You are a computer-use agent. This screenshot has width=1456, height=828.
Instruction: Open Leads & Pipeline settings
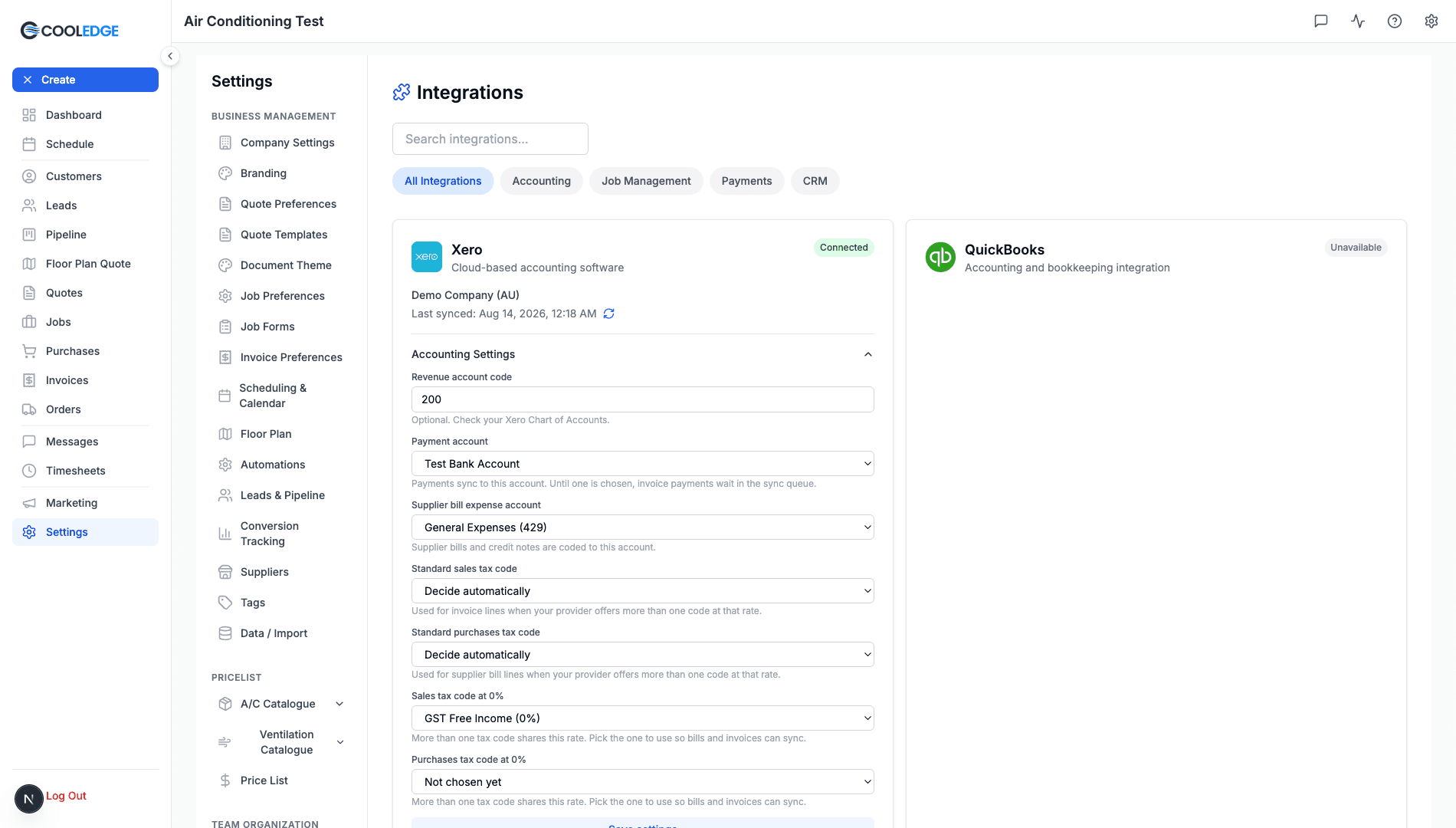[281, 495]
